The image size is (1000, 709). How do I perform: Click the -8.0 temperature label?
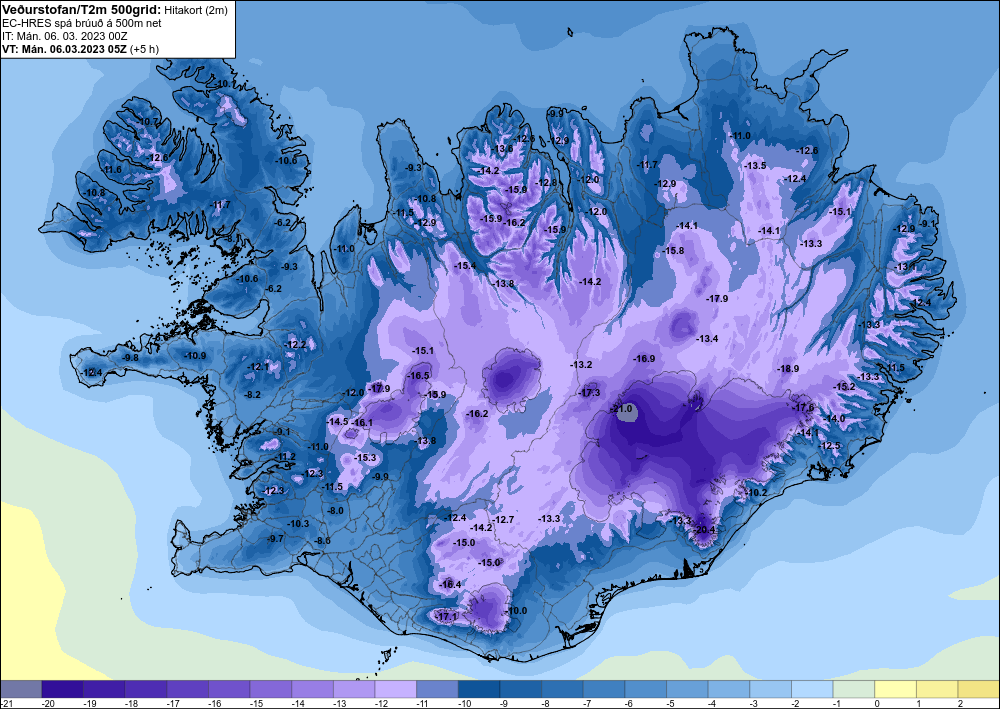[335, 511]
